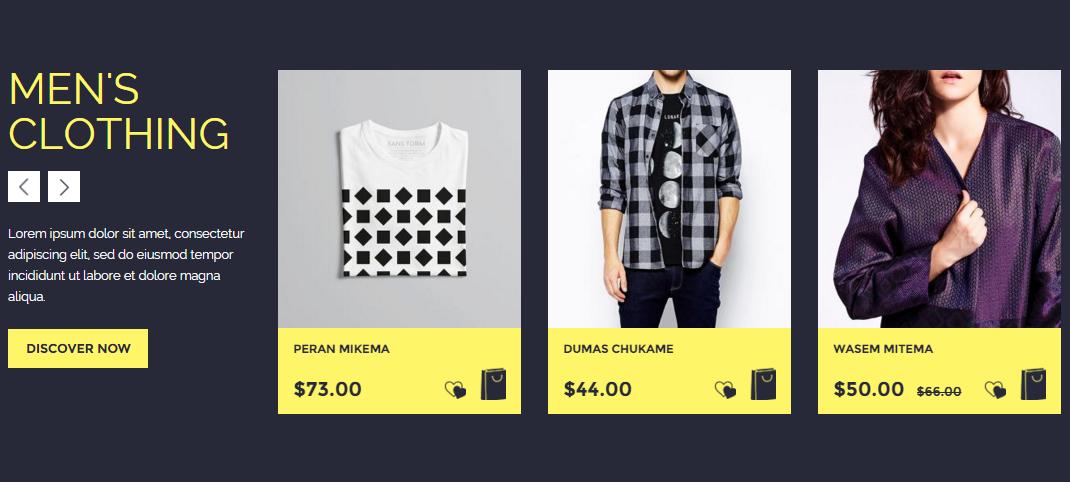The height and width of the screenshot is (482, 1070).
Task: View the plaid checkered shirt photo
Action: click(669, 199)
